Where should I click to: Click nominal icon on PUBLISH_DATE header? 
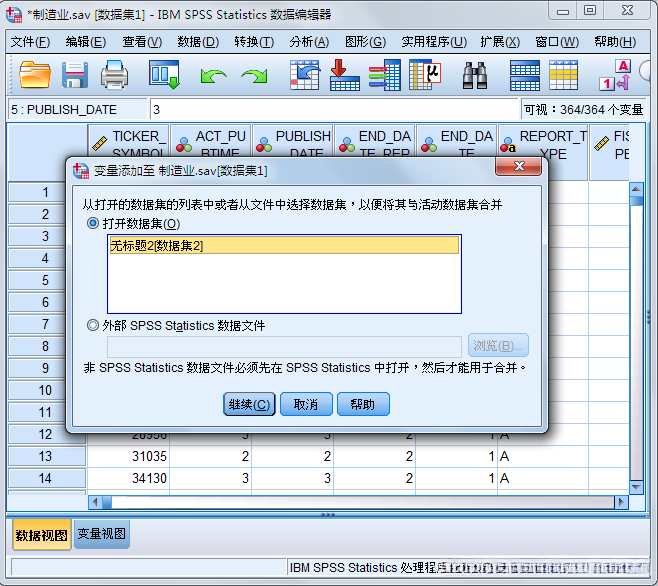(x=264, y=144)
